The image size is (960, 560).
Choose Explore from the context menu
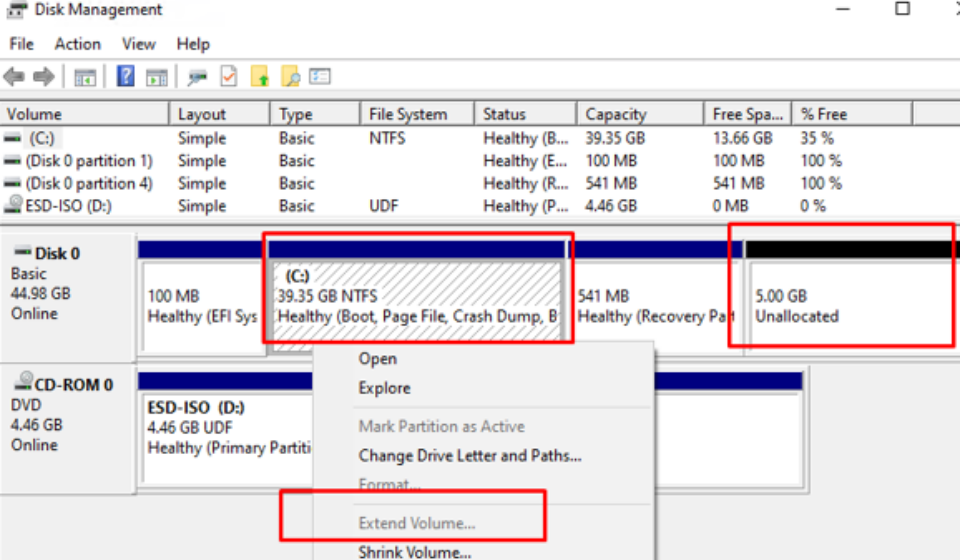(x=384, y=388)
